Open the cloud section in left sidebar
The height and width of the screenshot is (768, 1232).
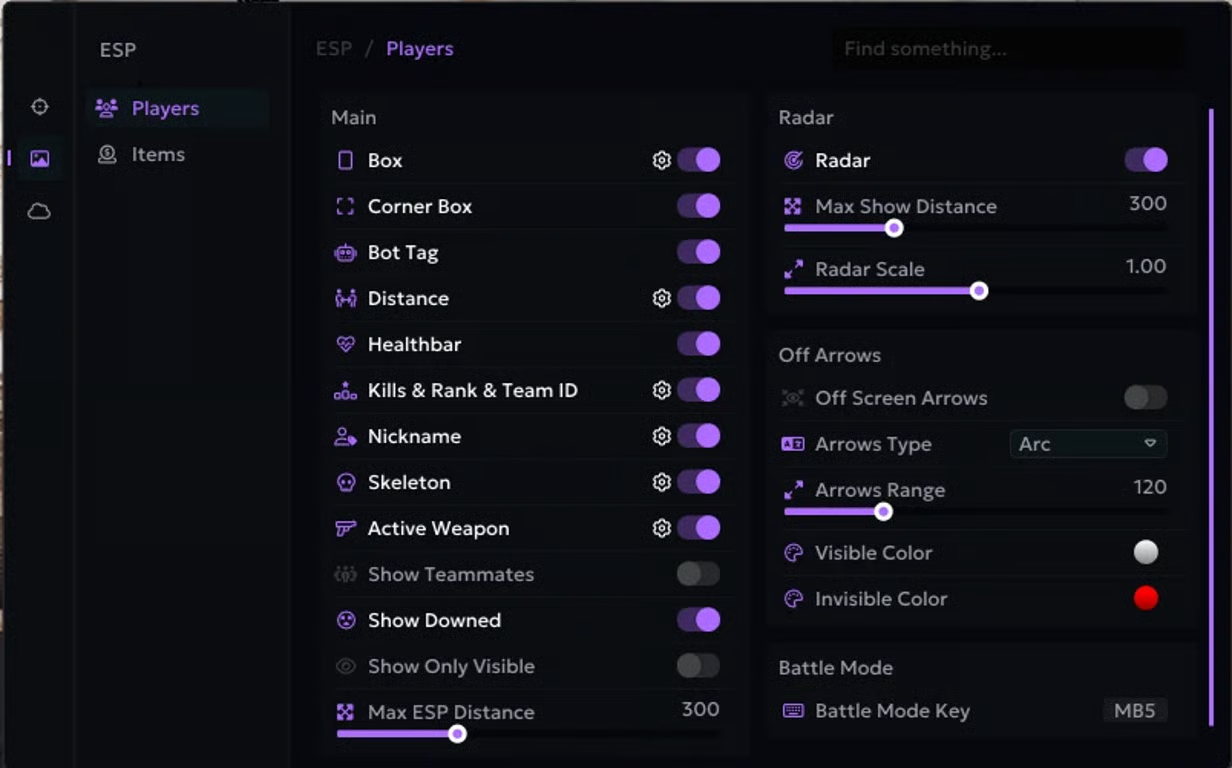39,212
